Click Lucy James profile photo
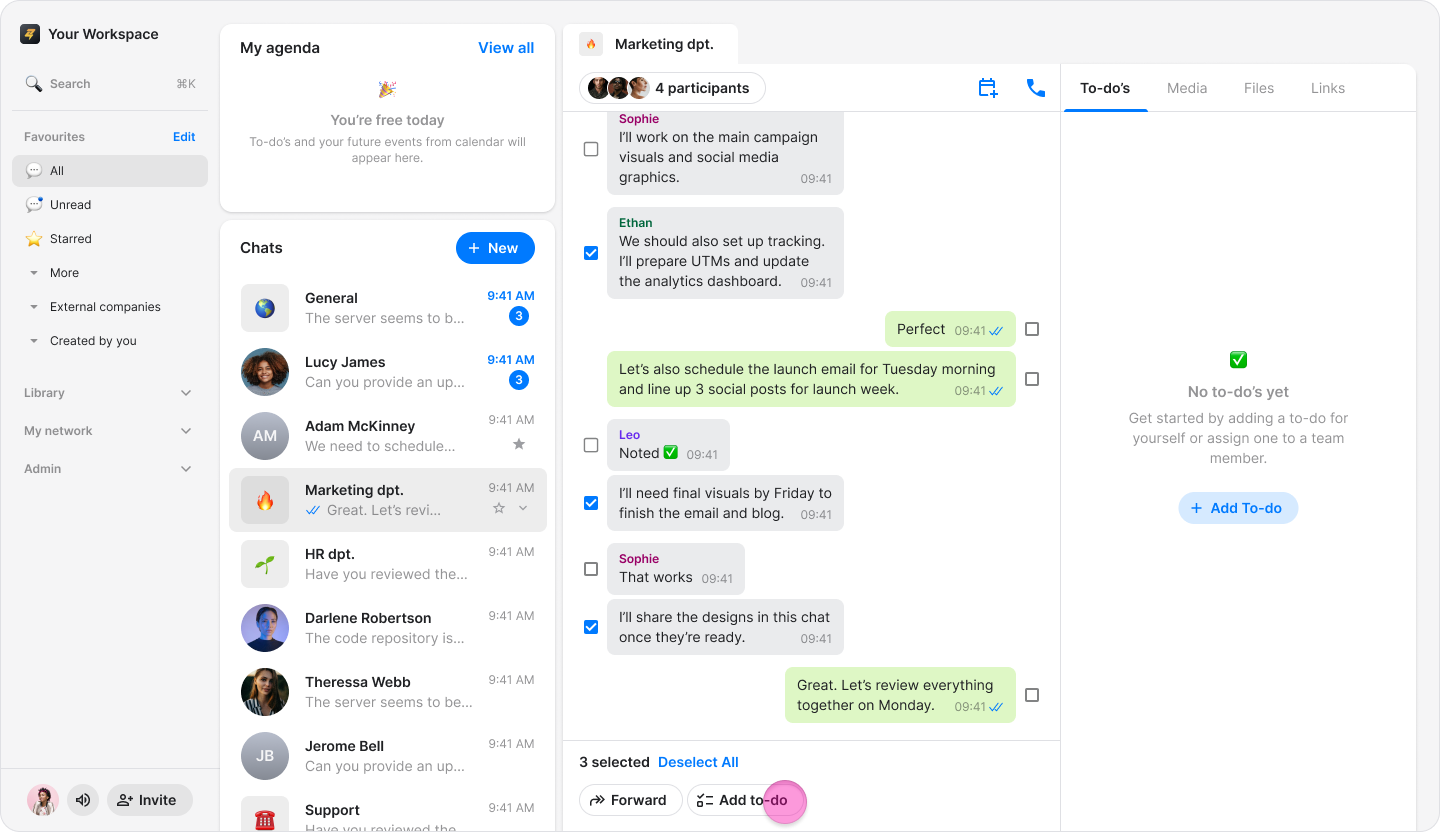The height and width of the screenshot is (832, 1440). pyautogui.click(x=265, y=372)
